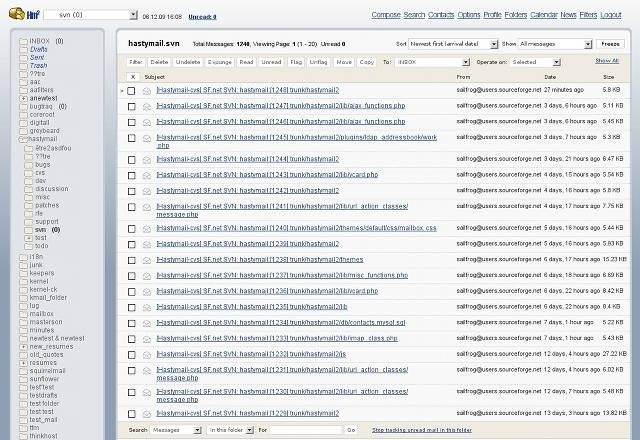Click the discussion subfolder icon
The image size is (640, 440).
coord(29,189)
